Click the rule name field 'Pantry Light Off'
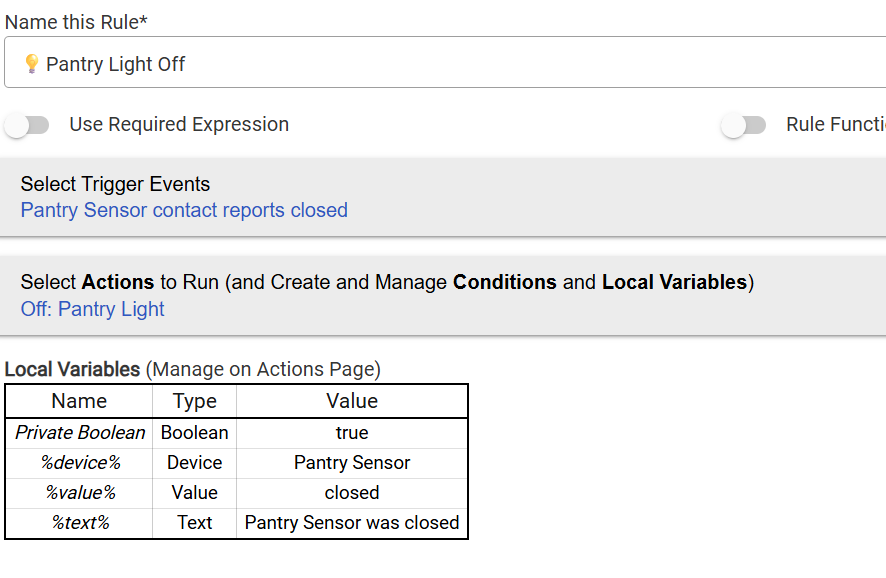The width and height of the screenshot is (886, 578). point(445,62)
